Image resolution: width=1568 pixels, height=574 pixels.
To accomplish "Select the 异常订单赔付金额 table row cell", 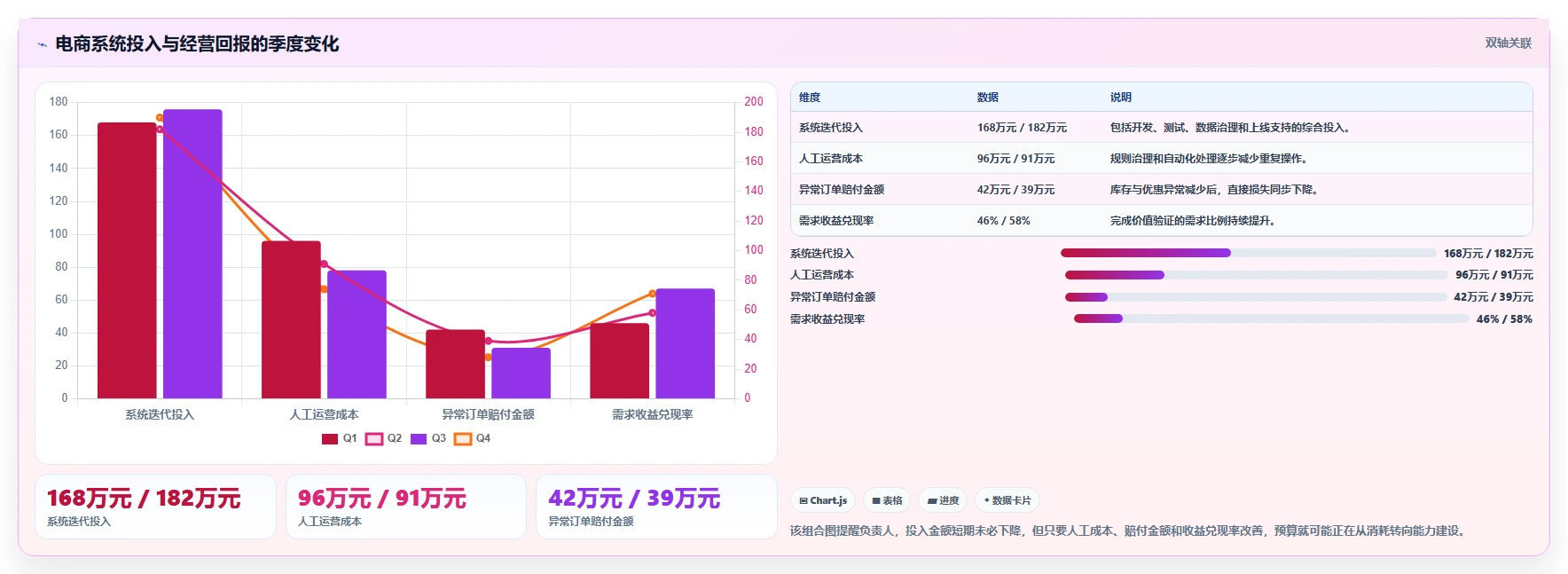I will (x=842, y=190).
